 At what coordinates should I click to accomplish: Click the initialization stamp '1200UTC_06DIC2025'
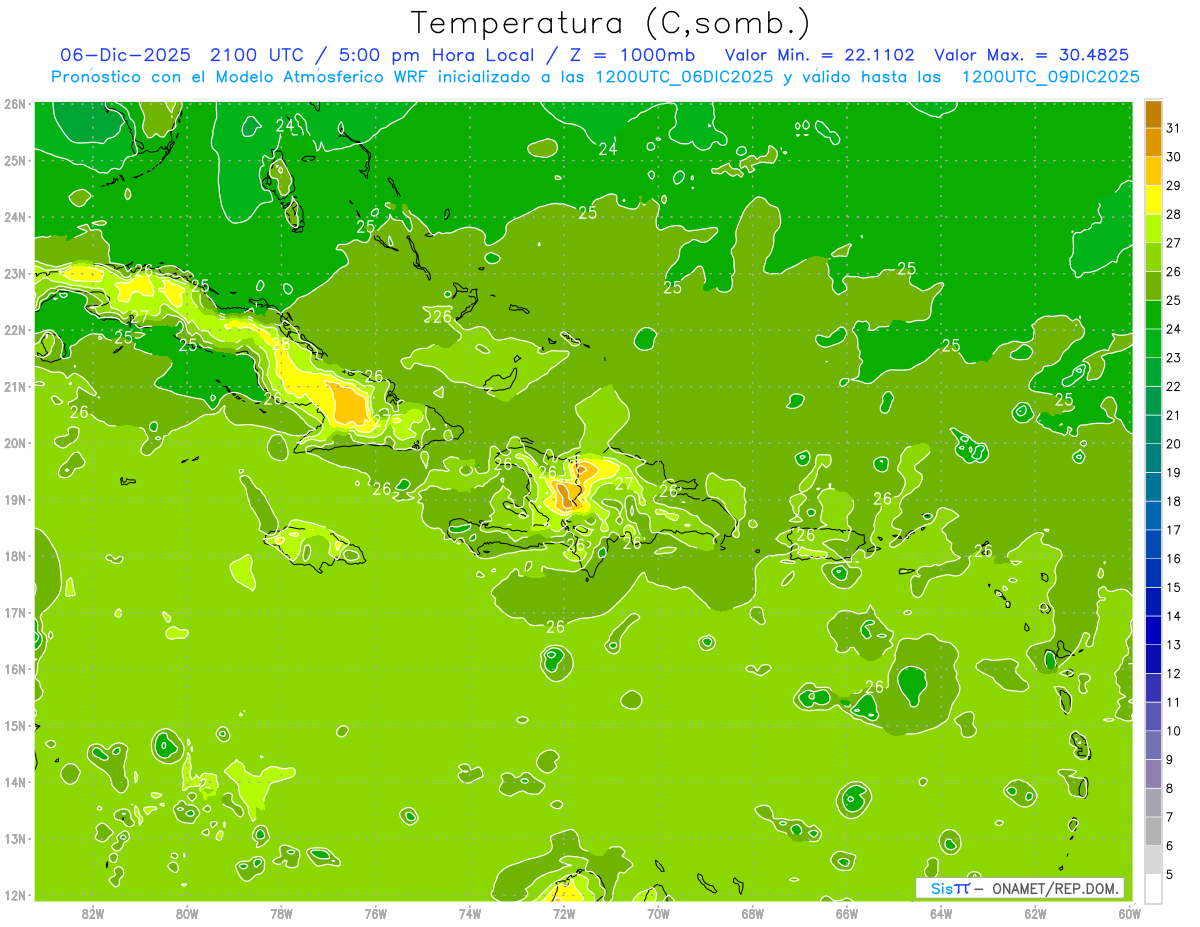point(684,77)
